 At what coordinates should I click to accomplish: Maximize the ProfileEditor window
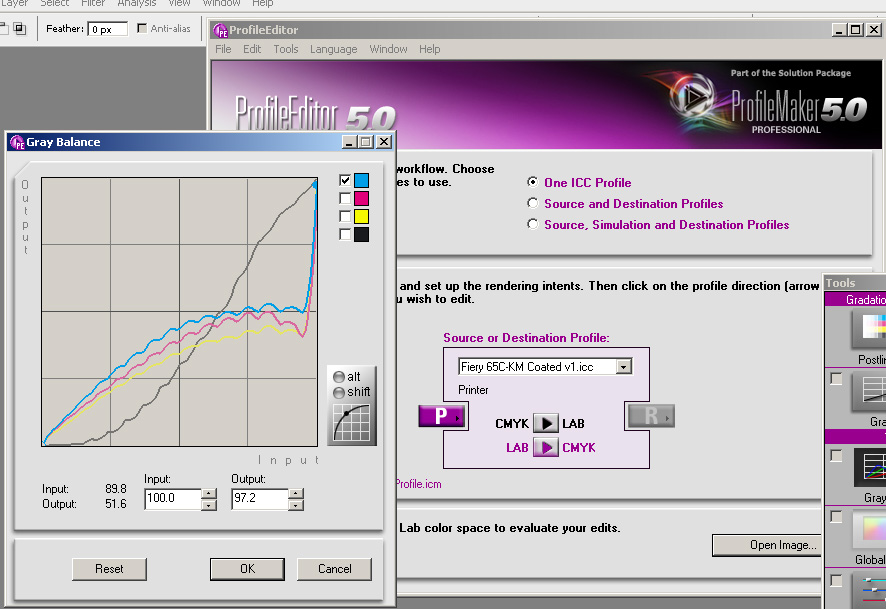[x=856, y=29]
